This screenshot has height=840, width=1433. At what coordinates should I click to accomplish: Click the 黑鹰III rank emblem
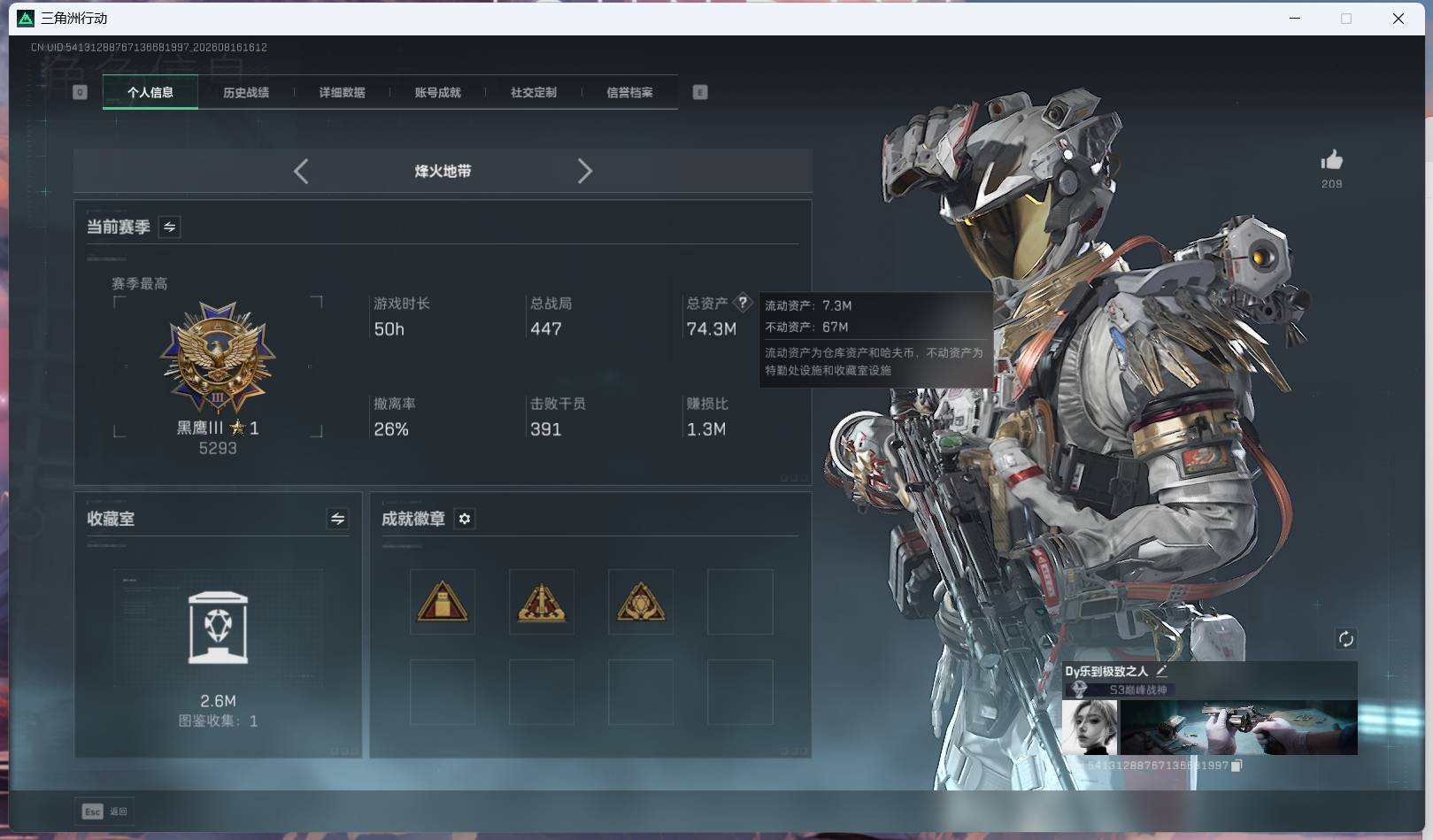(218, 357)
